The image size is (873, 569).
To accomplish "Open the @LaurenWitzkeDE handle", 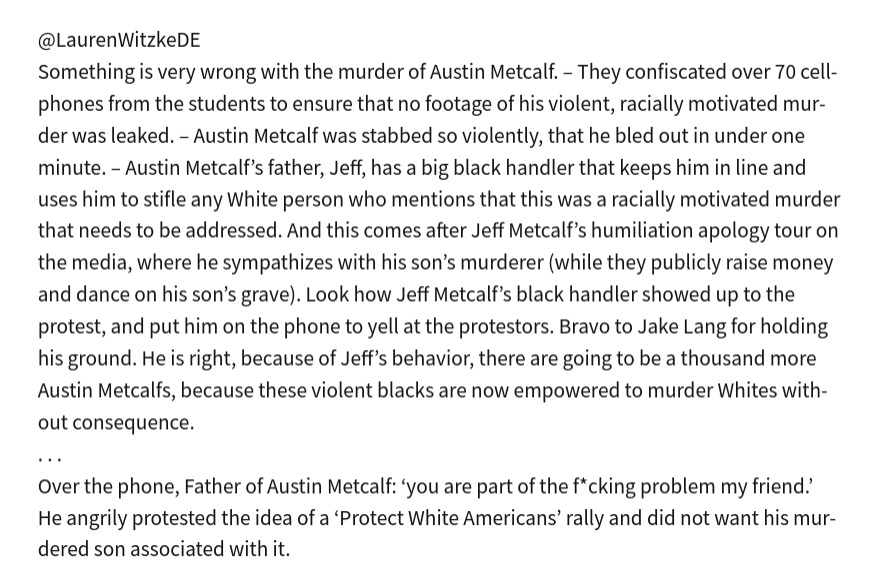I will coord(119,41).
